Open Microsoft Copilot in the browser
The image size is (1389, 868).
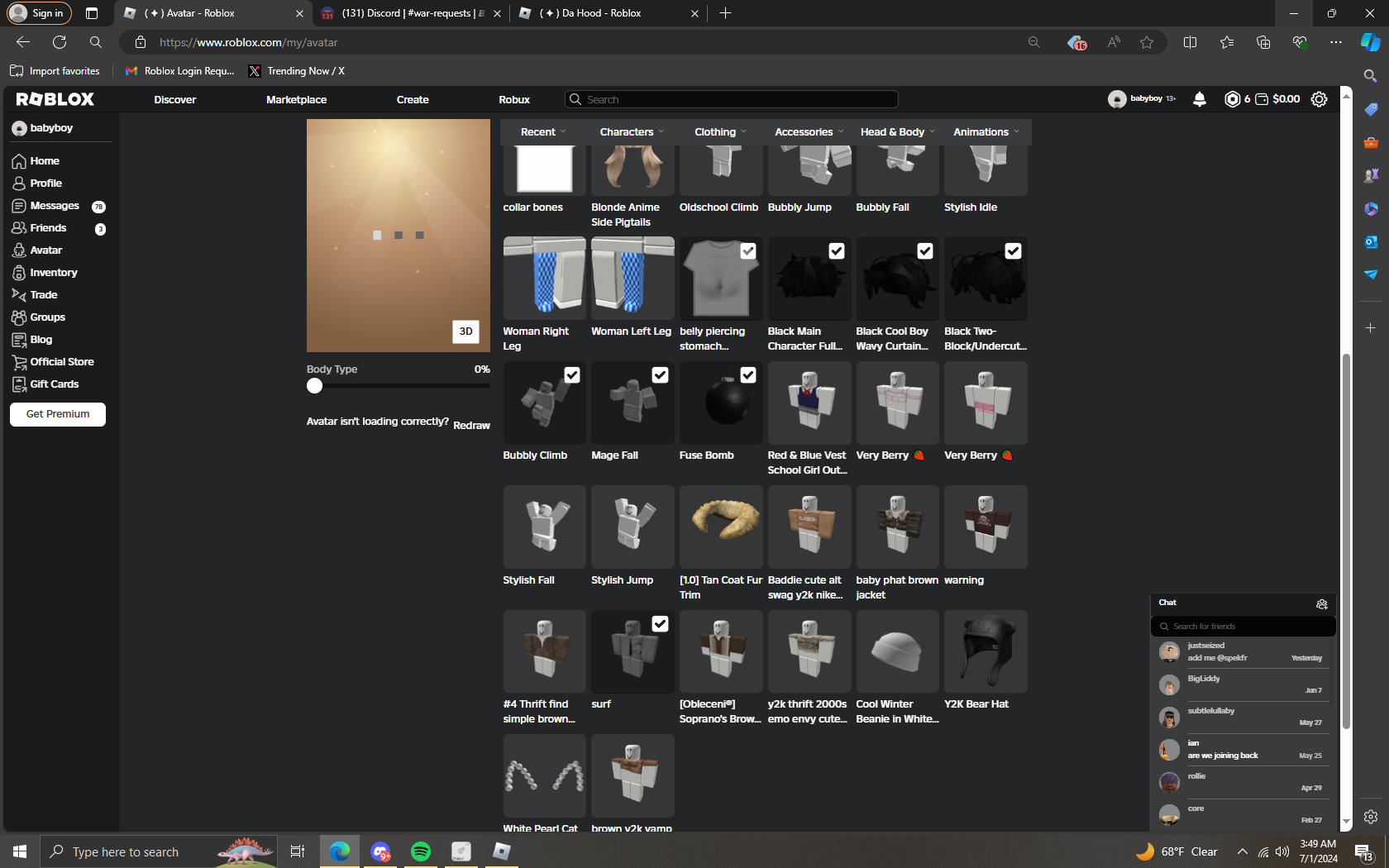1371,42
